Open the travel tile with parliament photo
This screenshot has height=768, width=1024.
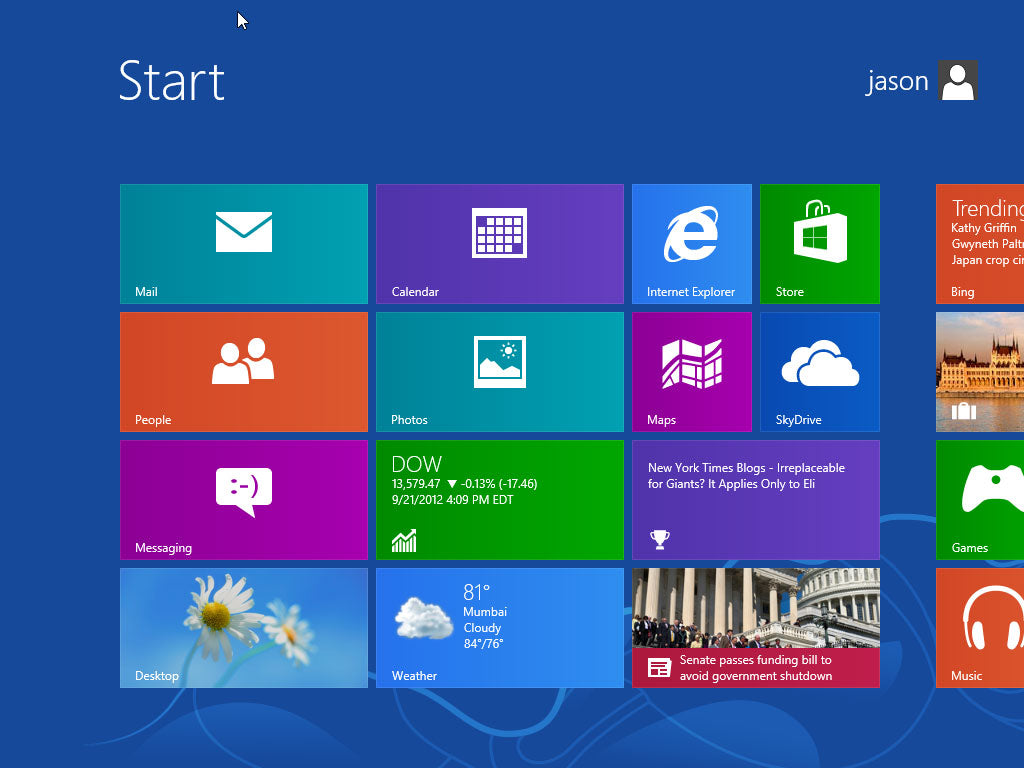981,371
